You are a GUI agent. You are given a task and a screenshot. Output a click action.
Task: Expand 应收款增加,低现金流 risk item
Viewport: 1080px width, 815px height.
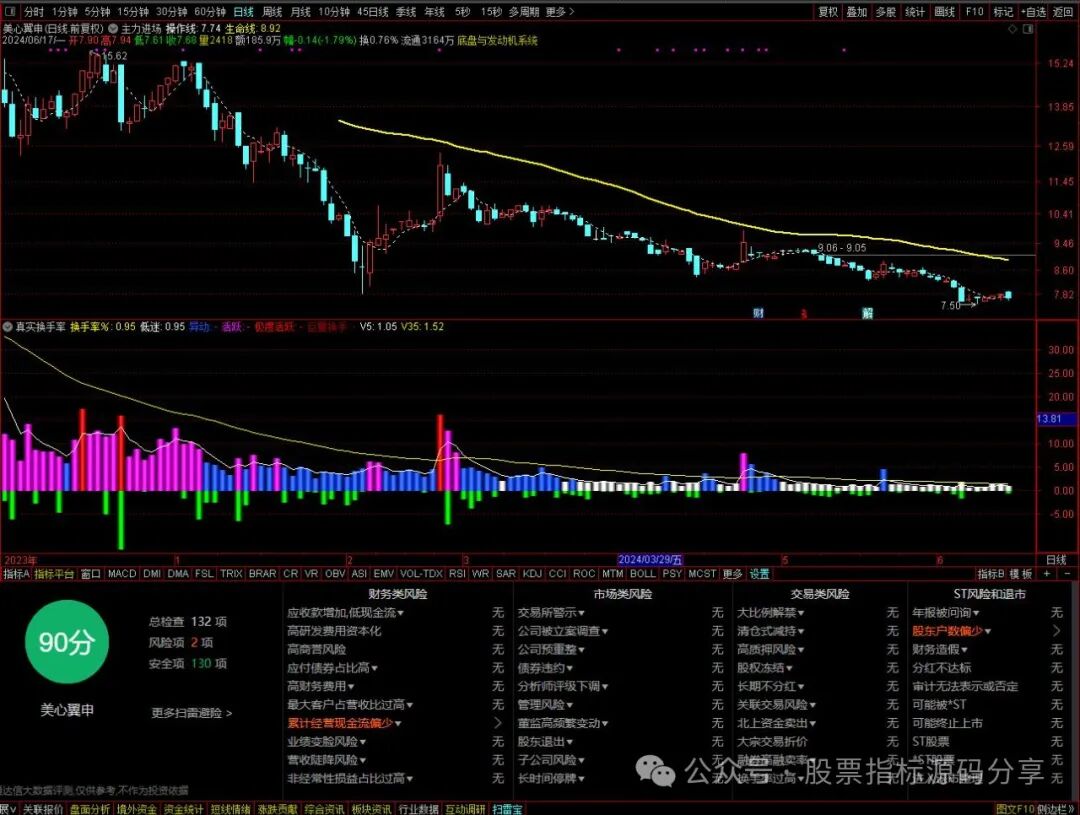345,612
